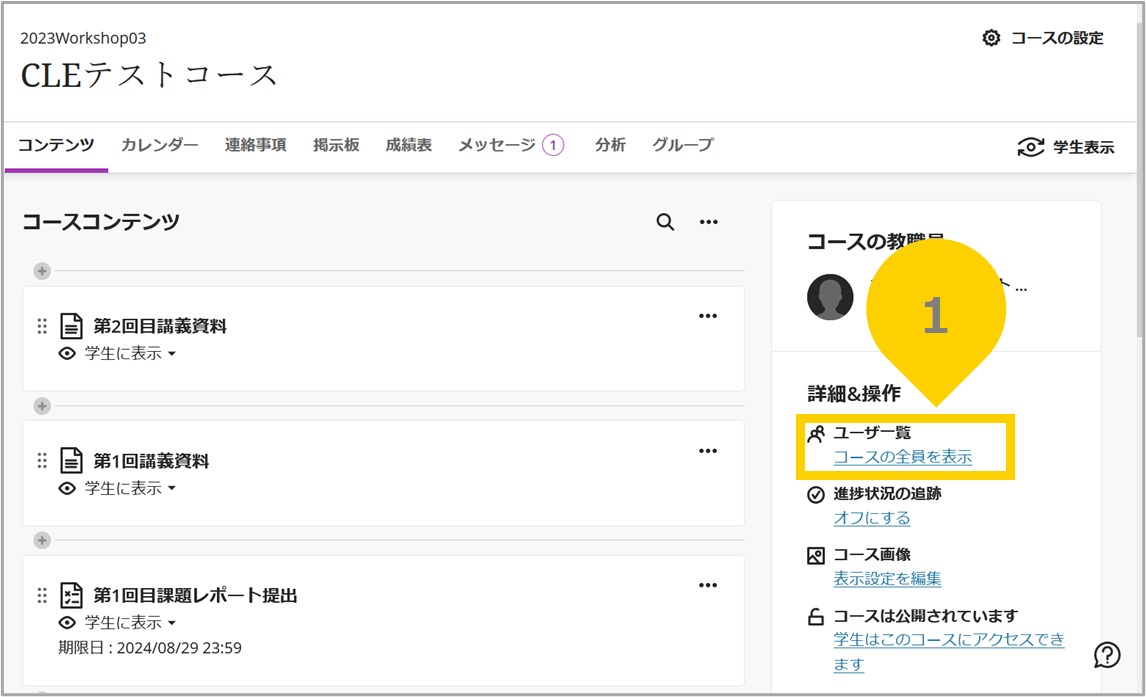Click the student view eye icon
1146x697 pixels.
point(1031,147)
